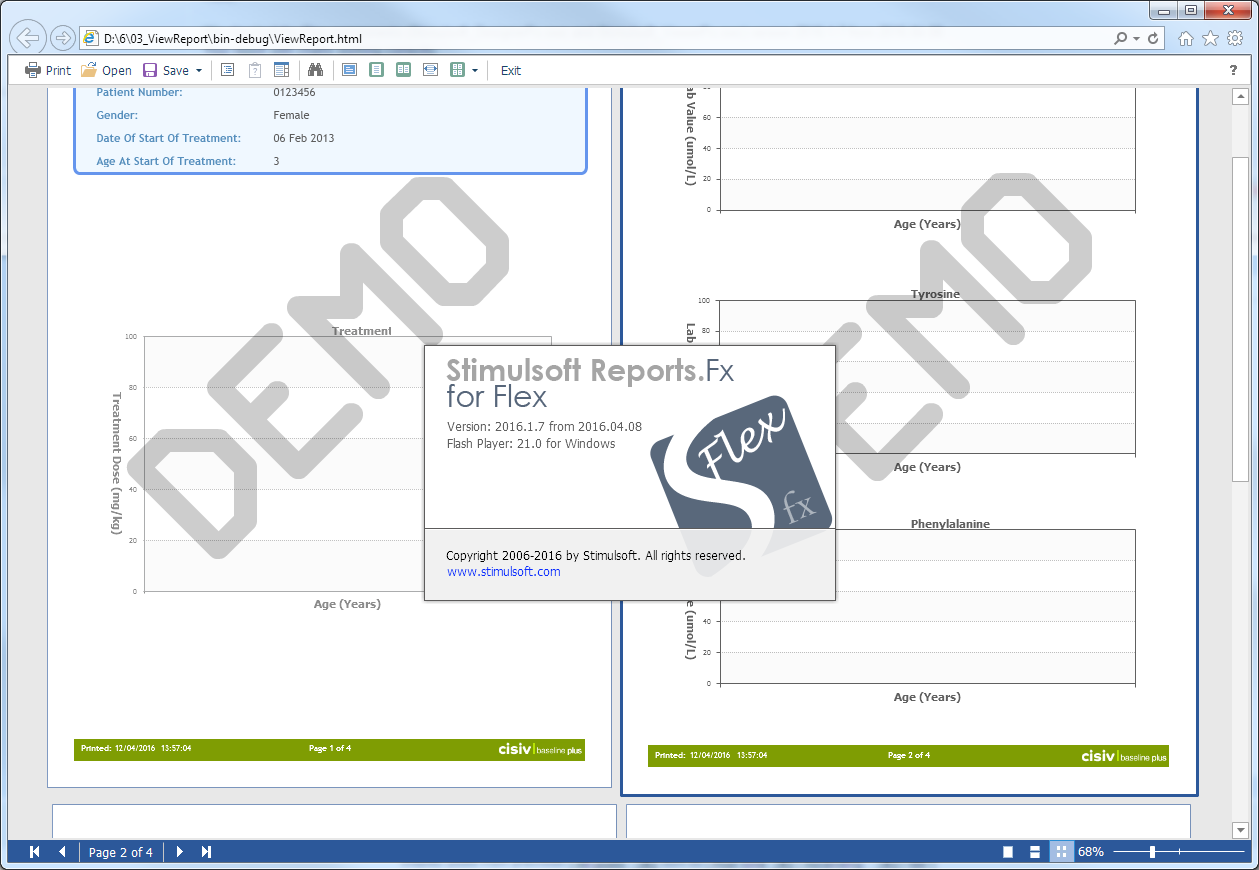Select page width view icon

[430, 70]
